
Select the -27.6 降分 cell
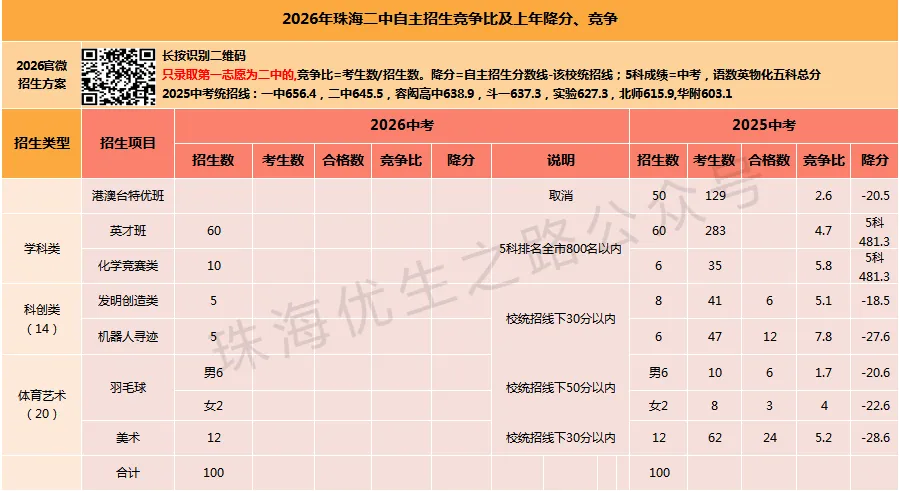click(875, 336)
